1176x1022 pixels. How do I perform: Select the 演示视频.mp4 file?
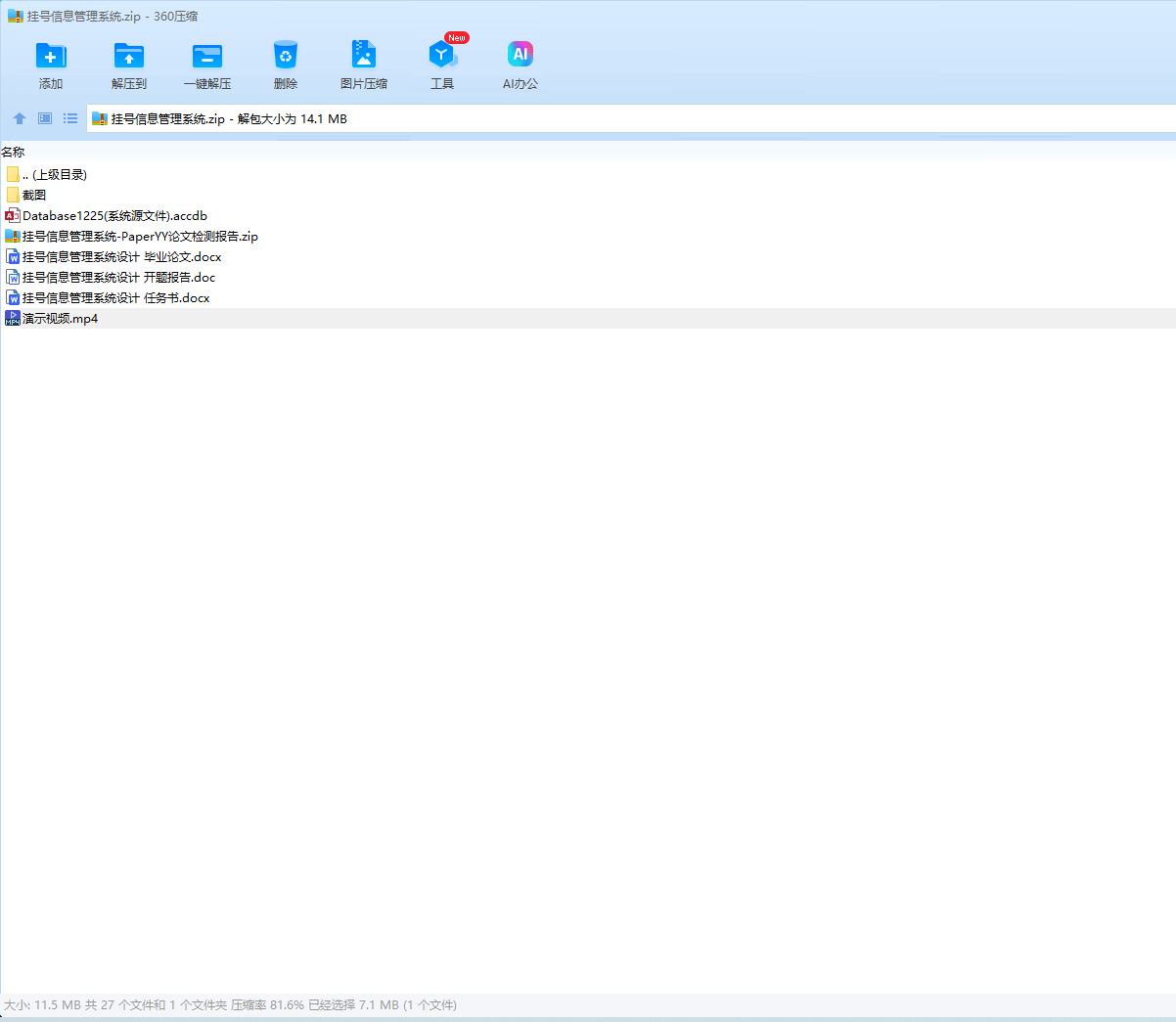tap(588, 319)
